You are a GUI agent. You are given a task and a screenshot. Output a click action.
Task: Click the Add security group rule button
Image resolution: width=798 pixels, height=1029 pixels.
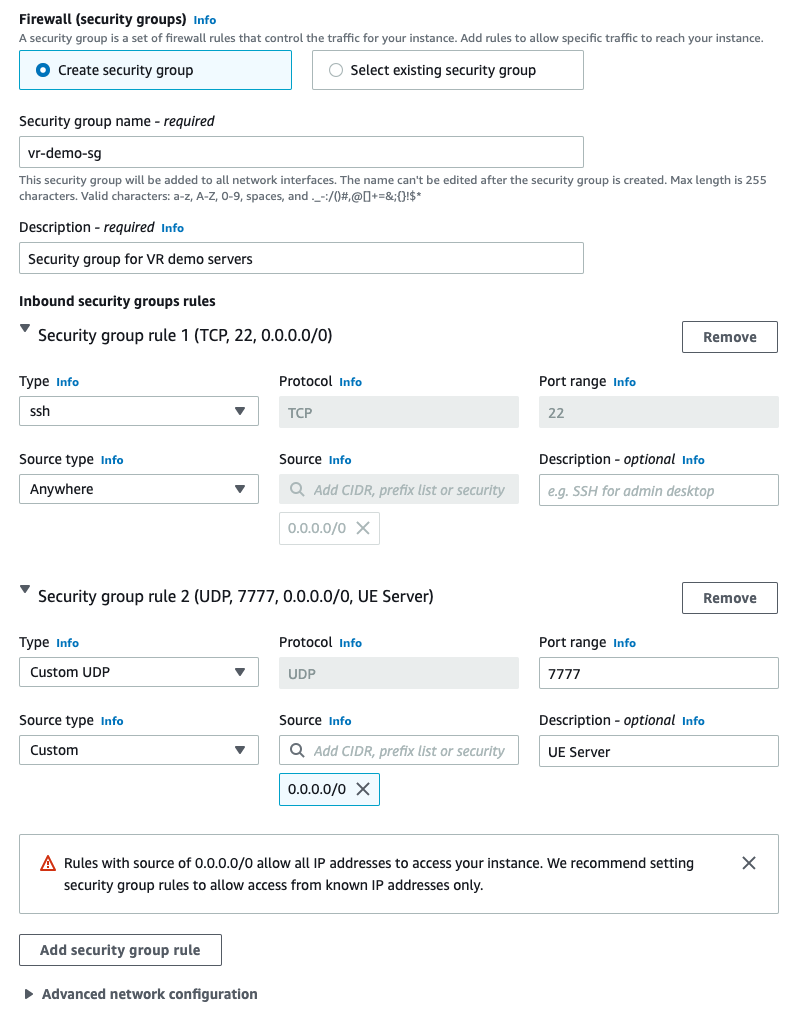tap(120, 950)
